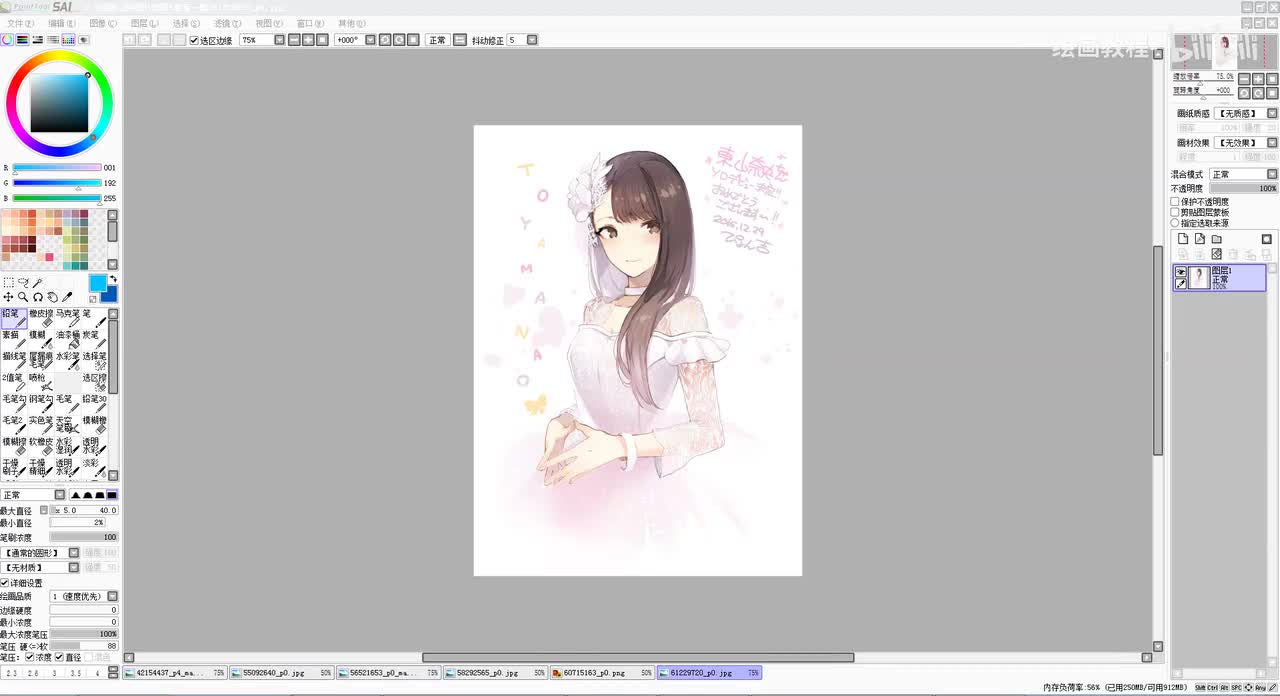This screenshot has width=1280, height=696.
Task: Show the RGB sliders panel
Action: [22, 40]
